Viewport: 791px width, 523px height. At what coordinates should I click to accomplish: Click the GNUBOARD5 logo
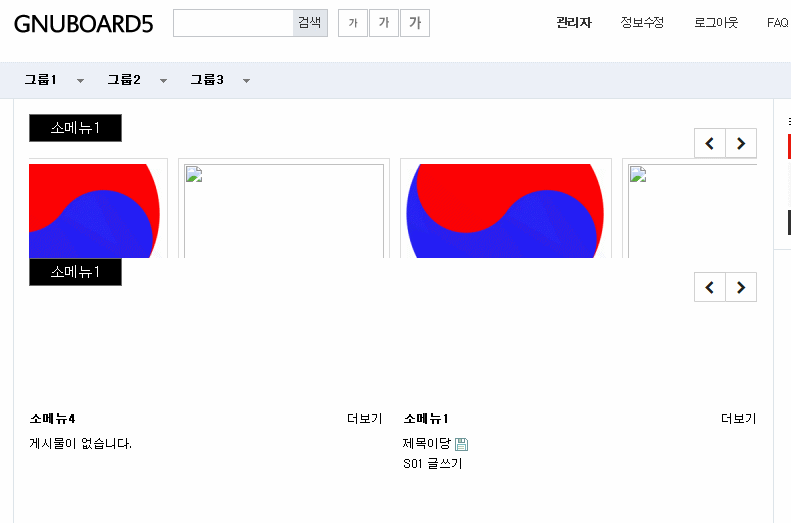(x=83, y=24)
